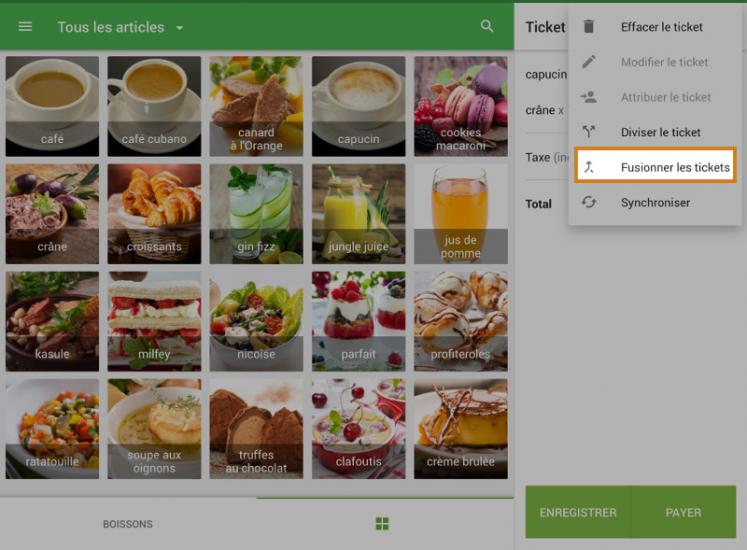
Task: Choose Diviser le ticket menu entry
Action: 655,132
